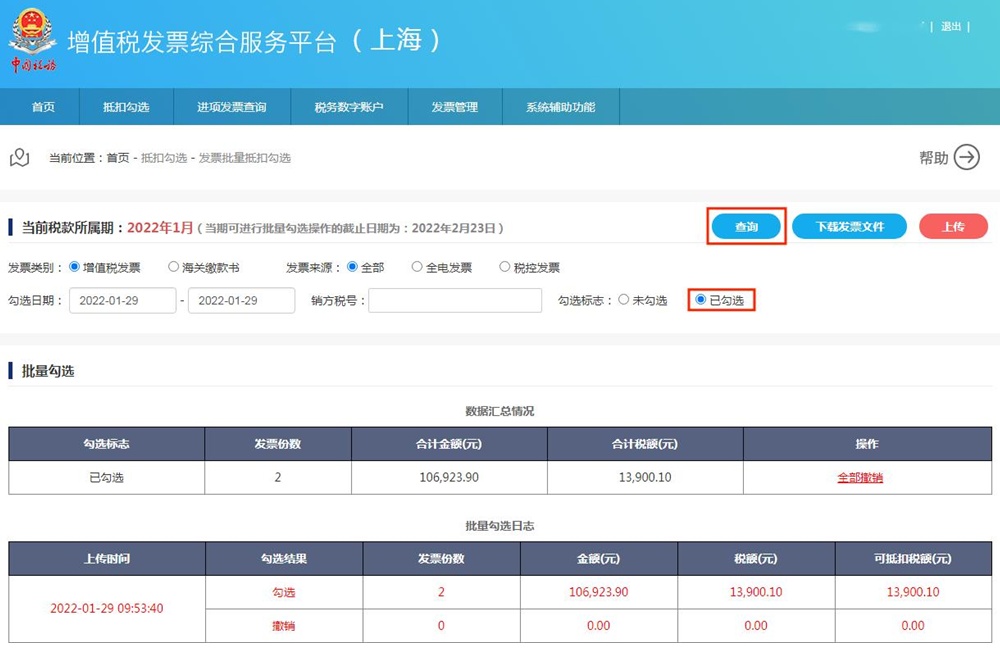This screenshot has width=1000, height=652.
Task: Select the 增值税发票 radio button
Action: coord(74,268)
